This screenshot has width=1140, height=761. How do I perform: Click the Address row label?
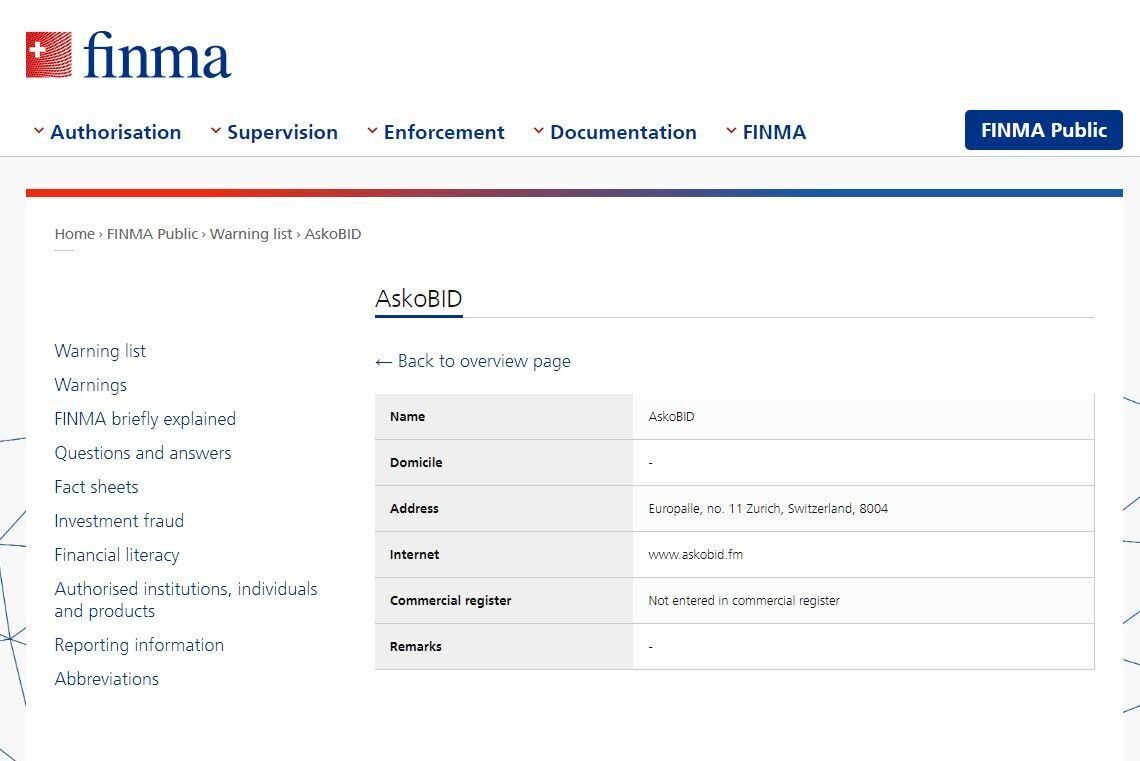coord(414,509)
